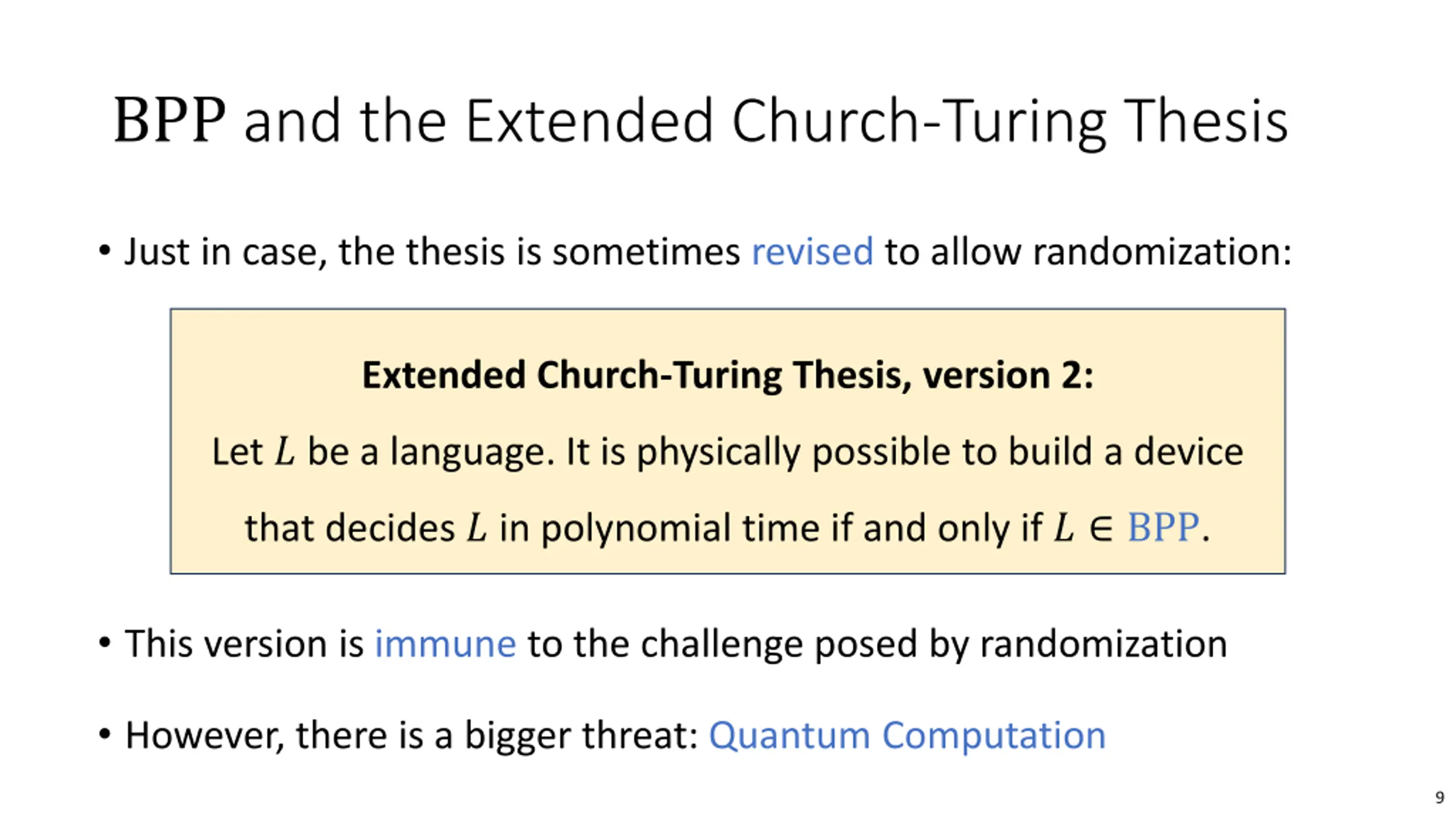This screenshot has height=819, width=1456.
Task: Click the slide number 9
Action: coord(1440,797)
